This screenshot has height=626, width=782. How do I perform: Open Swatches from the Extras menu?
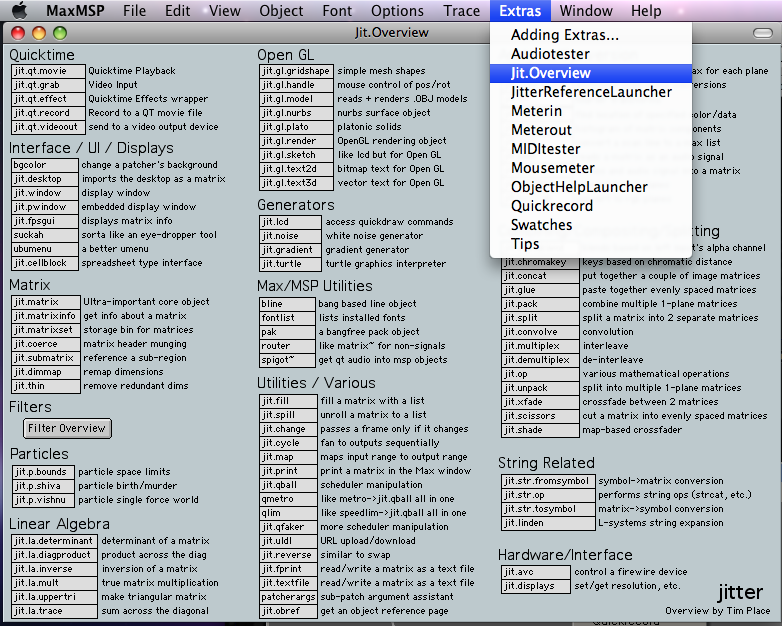(x=591, y=224)
